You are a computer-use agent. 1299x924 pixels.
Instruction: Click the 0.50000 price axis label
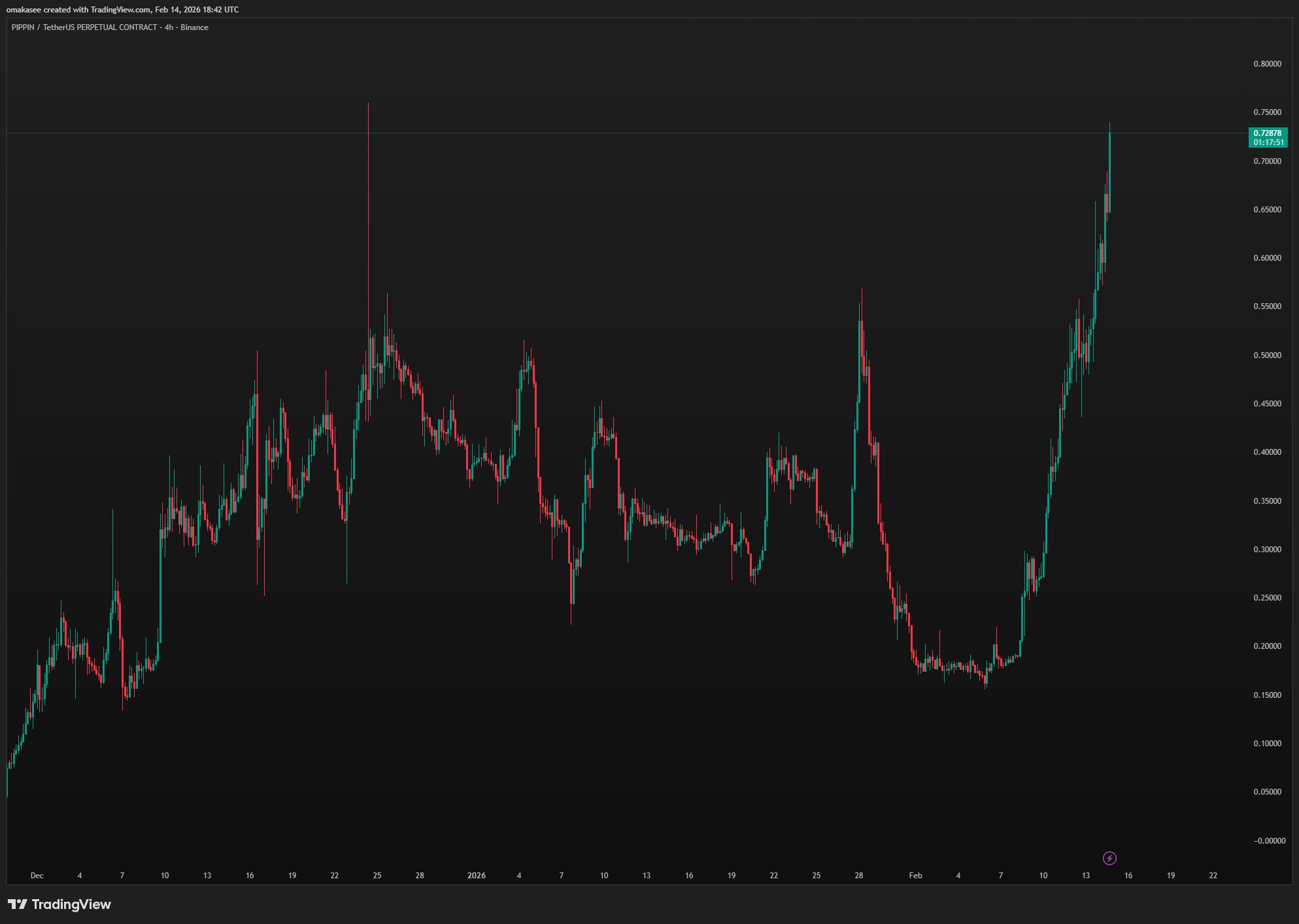pyautogui.click(x=1266, y=355)
